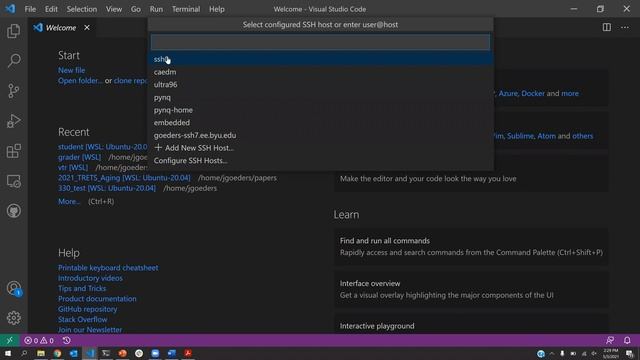
Task: Open Source Control view
Action: pyautogui.click(x=13, y=91)
